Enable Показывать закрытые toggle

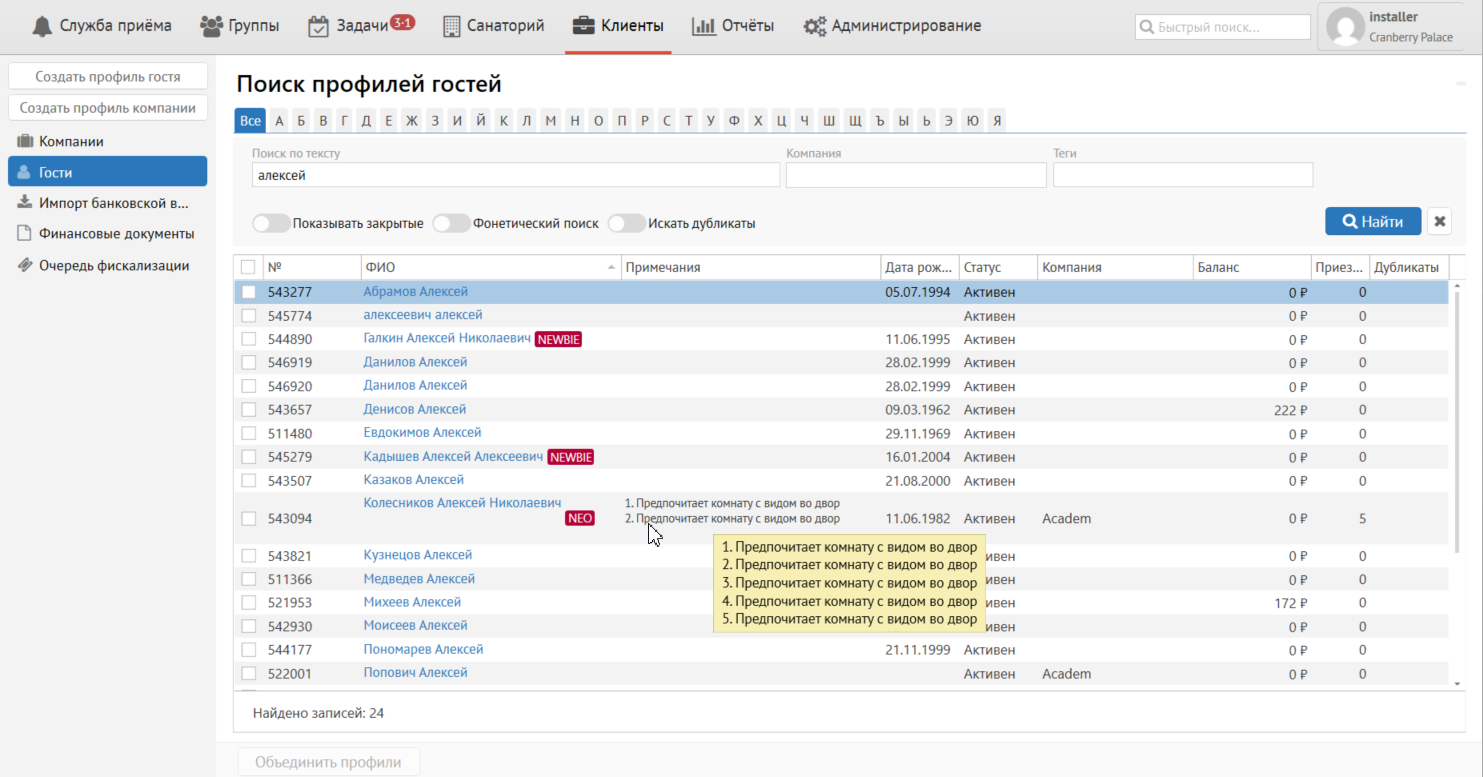point(271,224)
